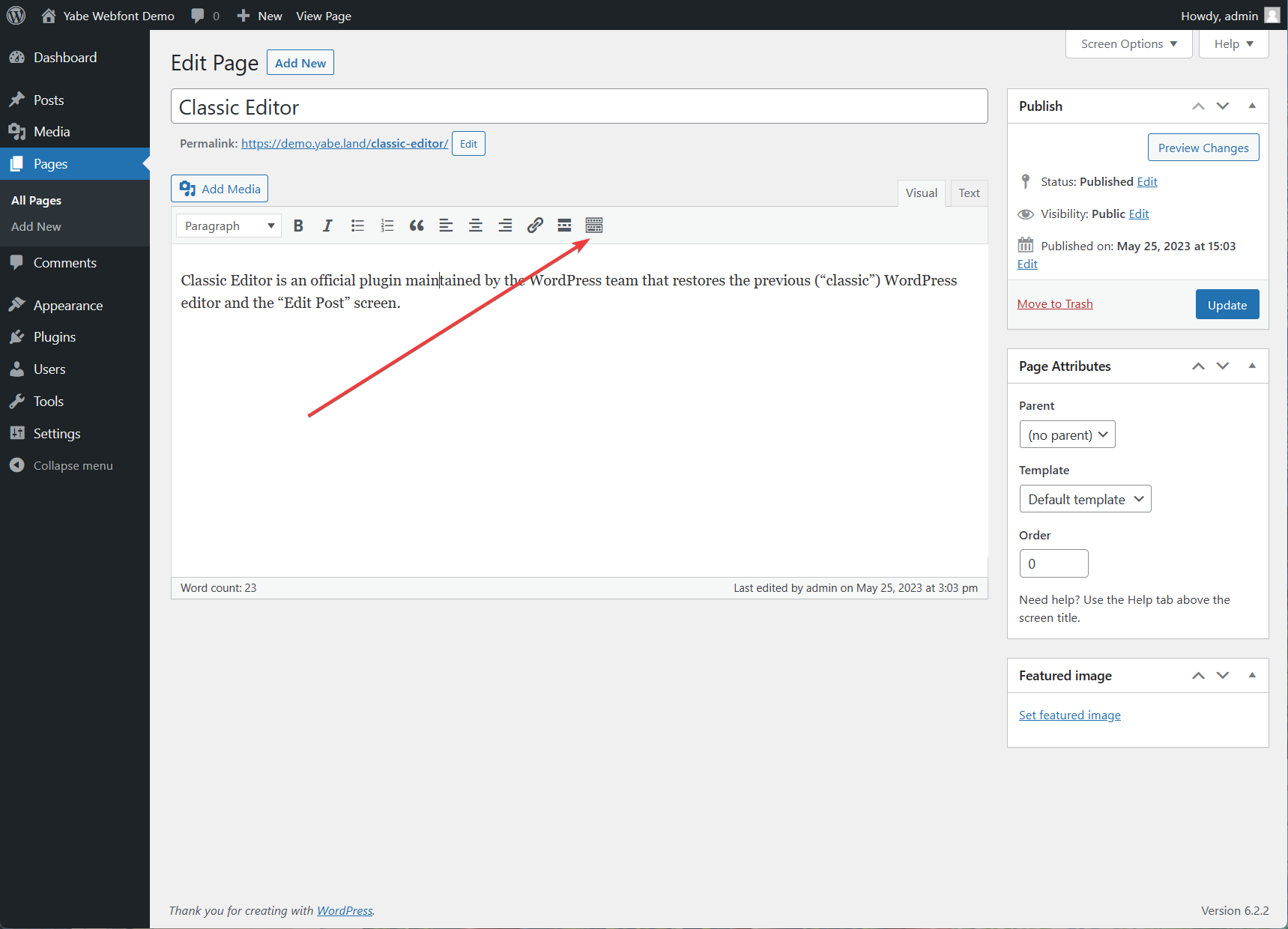Open Pages in the sidebar
The image size is (1288, 929).
[x=75, y=163]
